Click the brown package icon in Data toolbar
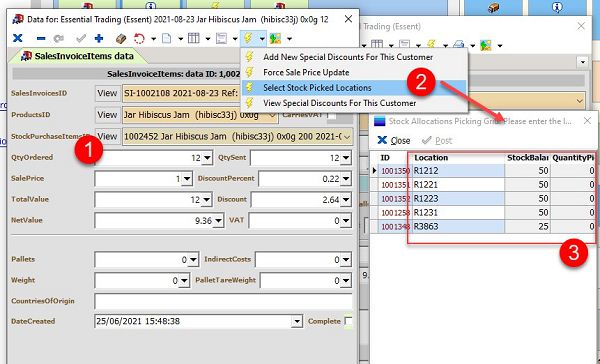Image resolution: width=600 pixels, height=364 pixels. coord(121,38)
